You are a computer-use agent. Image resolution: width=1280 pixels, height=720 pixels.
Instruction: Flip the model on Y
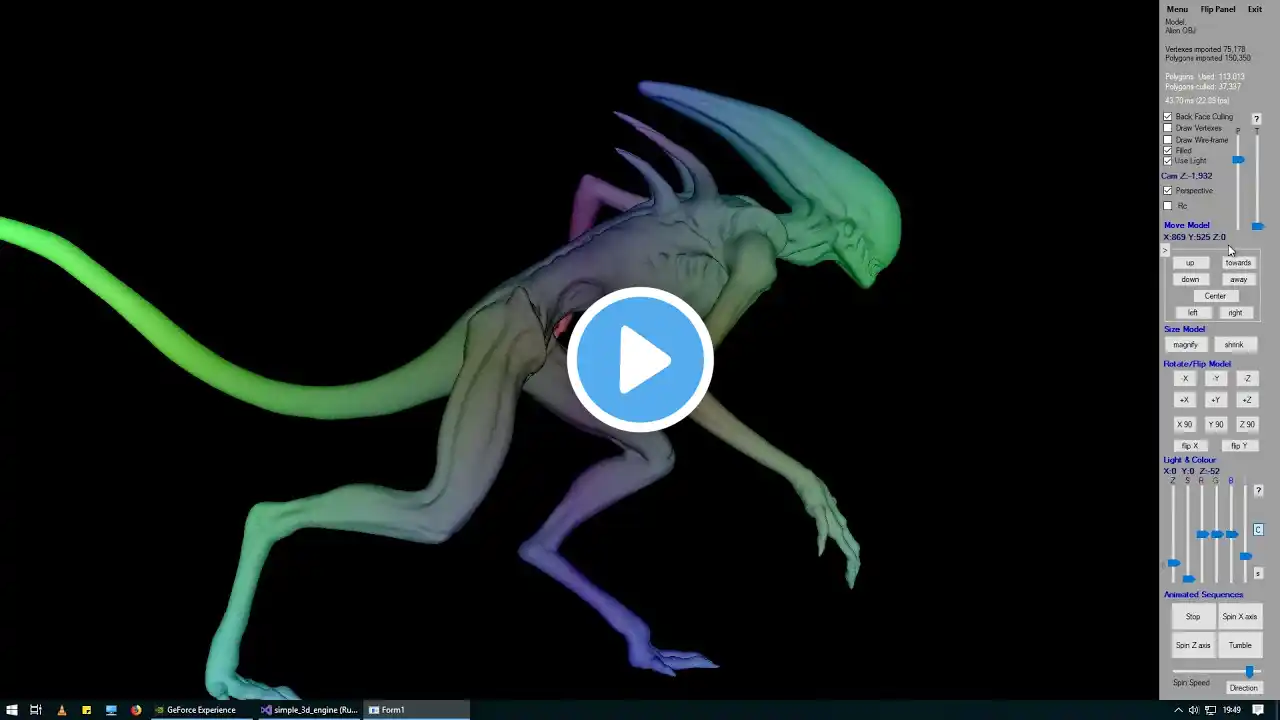point(1239,446)
